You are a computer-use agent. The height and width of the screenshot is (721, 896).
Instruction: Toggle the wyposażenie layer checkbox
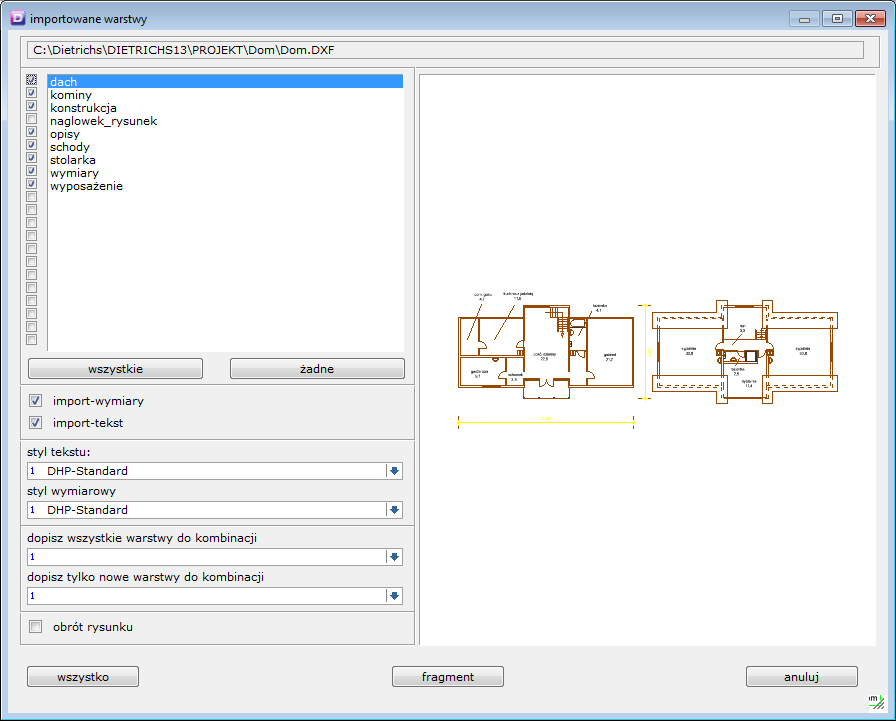(x=31, y=185)
